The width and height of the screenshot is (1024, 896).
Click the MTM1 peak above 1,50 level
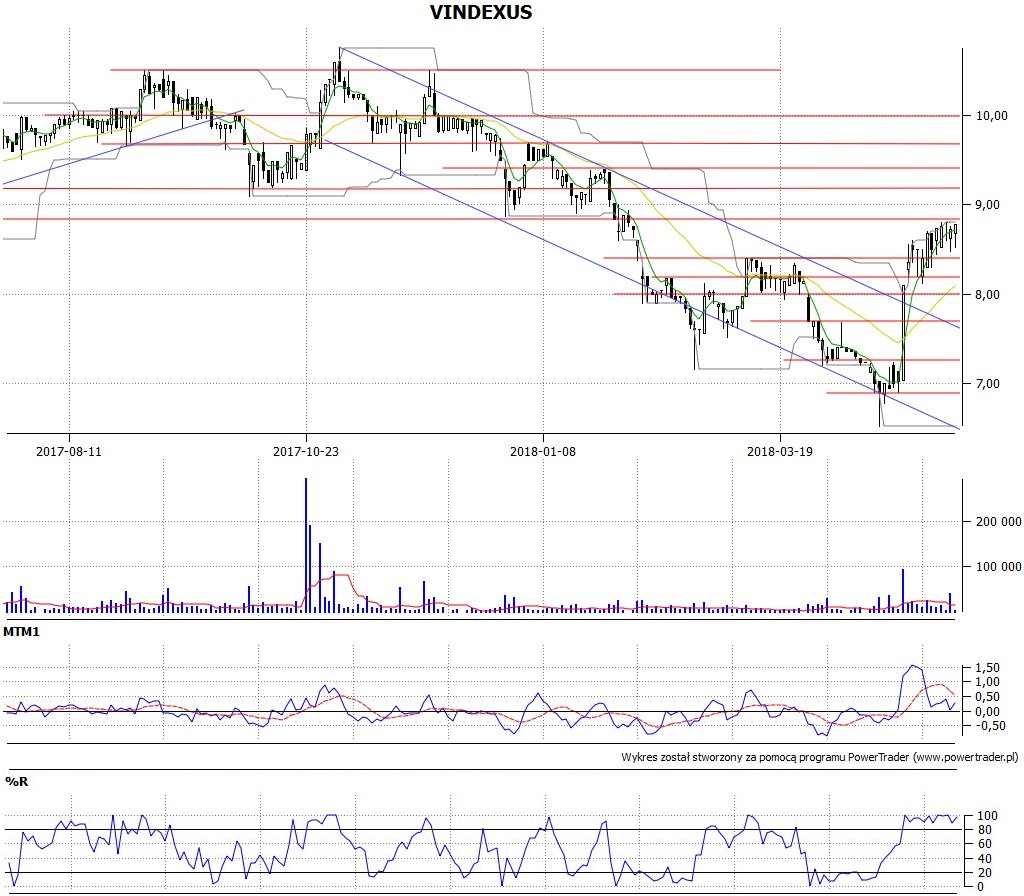(x=913, y=666)
